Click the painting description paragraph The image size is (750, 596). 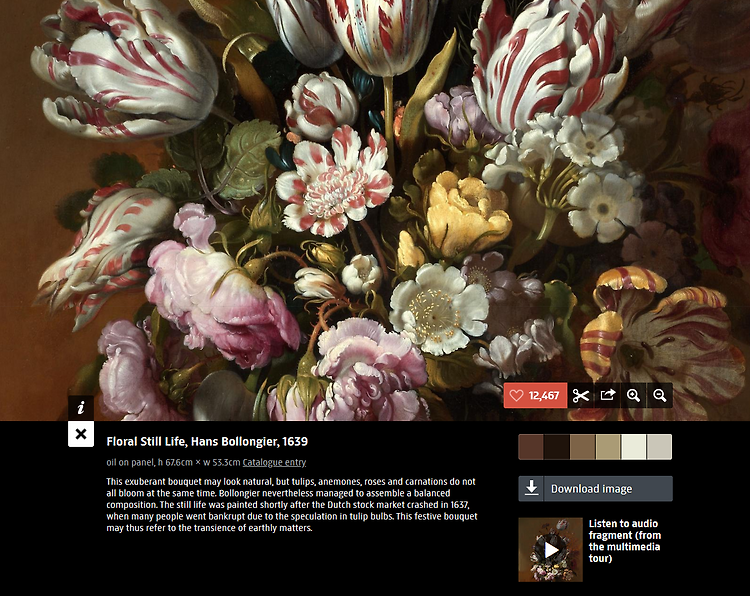292,505
